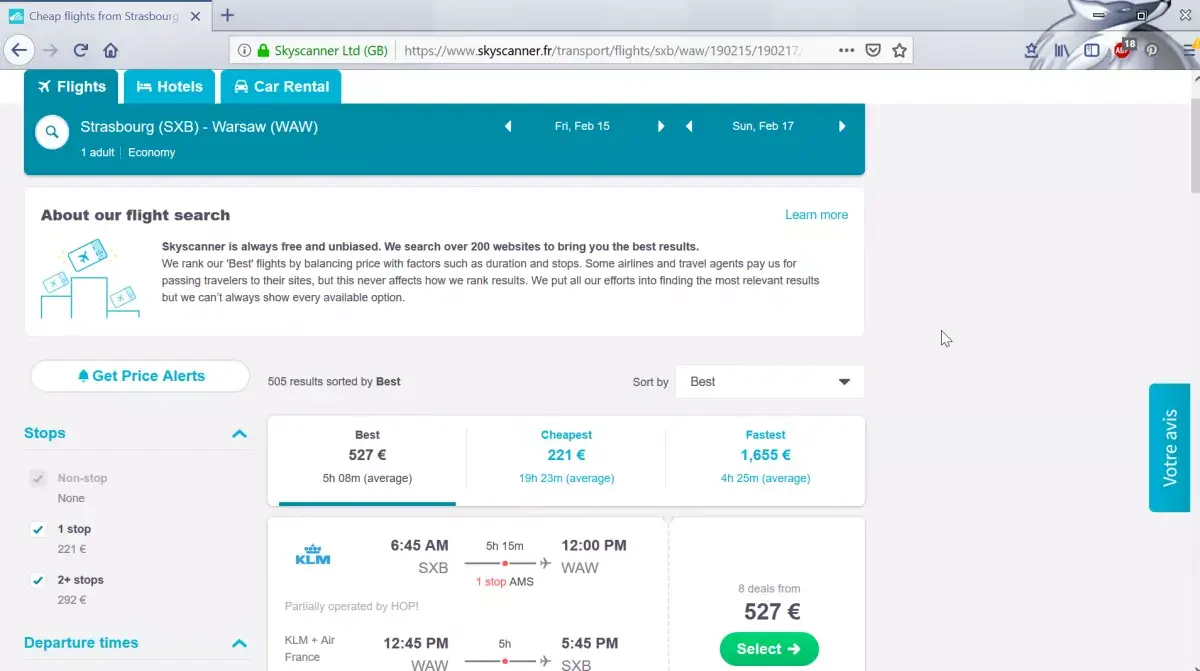Open the Learn more link
This screenshot has width=1200, height=671.
click(816, 215)
